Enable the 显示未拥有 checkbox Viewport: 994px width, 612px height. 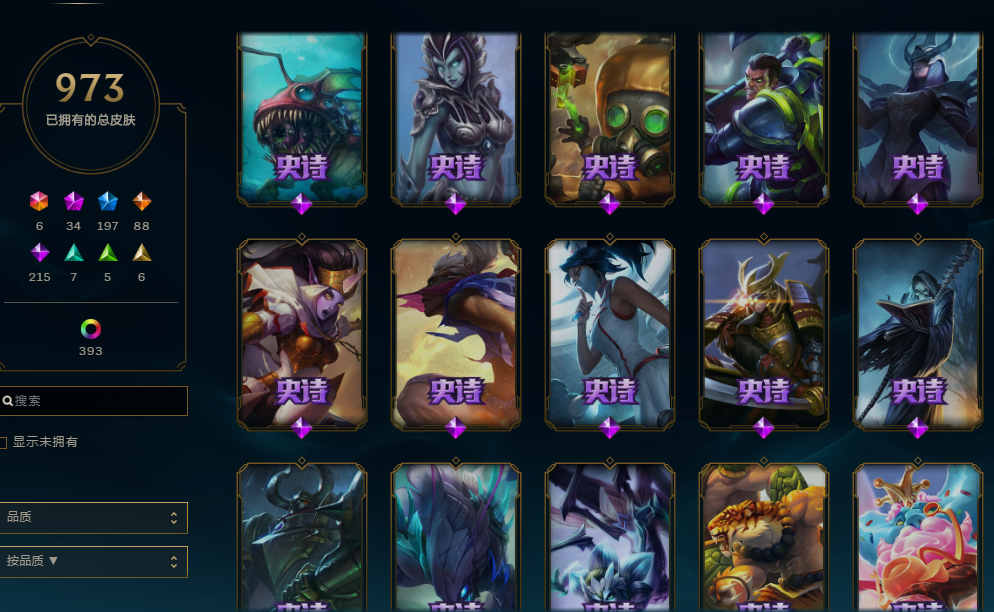point(3,442)
